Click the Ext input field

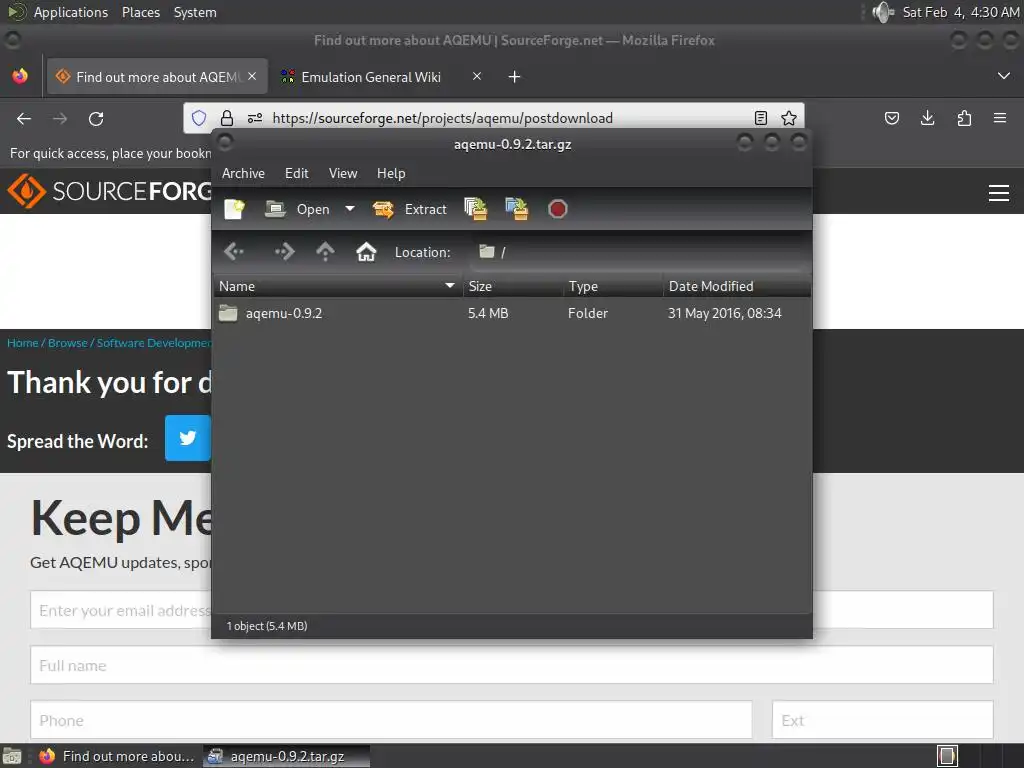[x=883, y=720]
